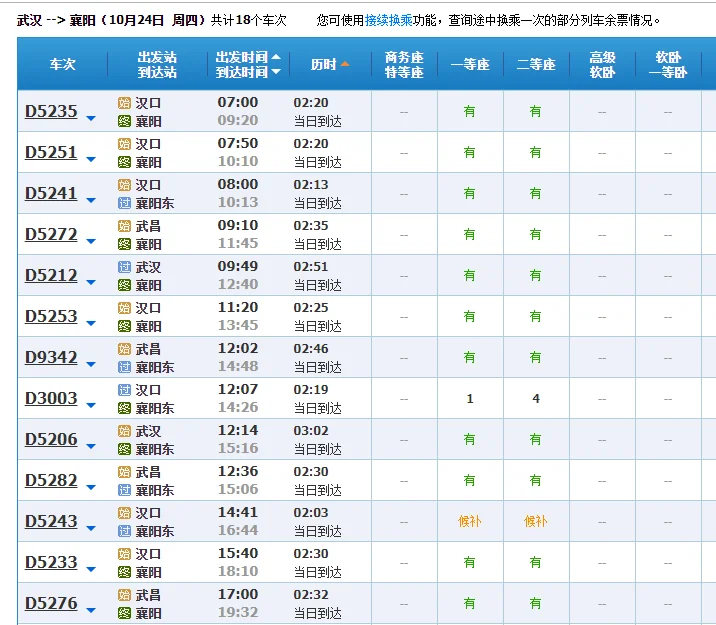Click the 车次 column header
This screenshot has height=625, width=716.
[63, 64]
